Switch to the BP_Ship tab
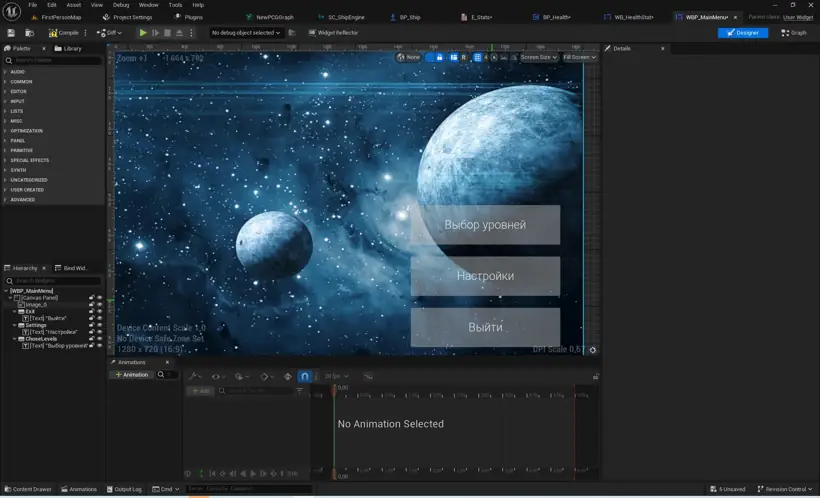The width and height of the screenshot is (820, 498). pos(405,17)
